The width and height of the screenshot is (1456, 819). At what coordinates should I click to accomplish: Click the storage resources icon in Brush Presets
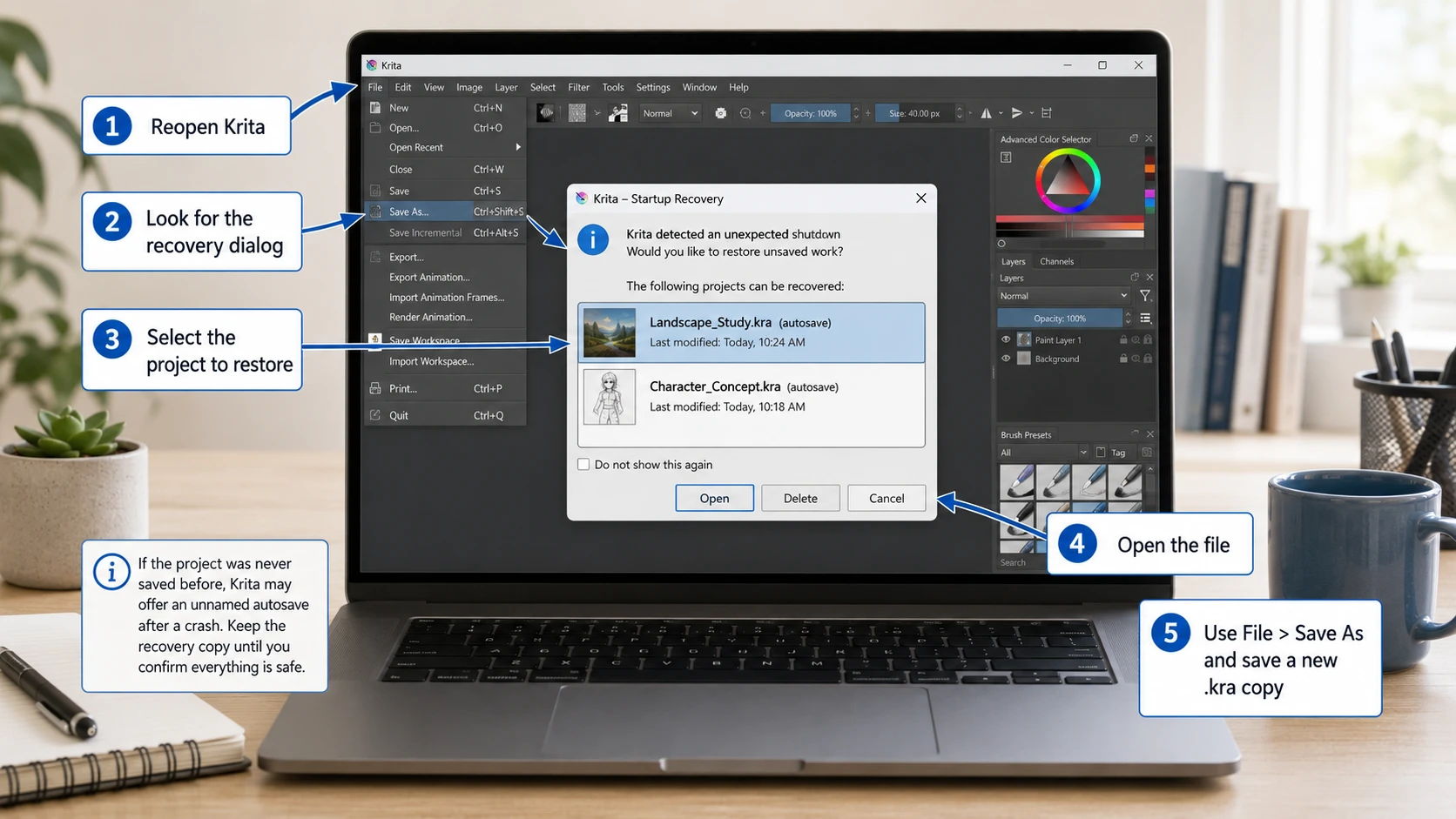(1101, 452)
